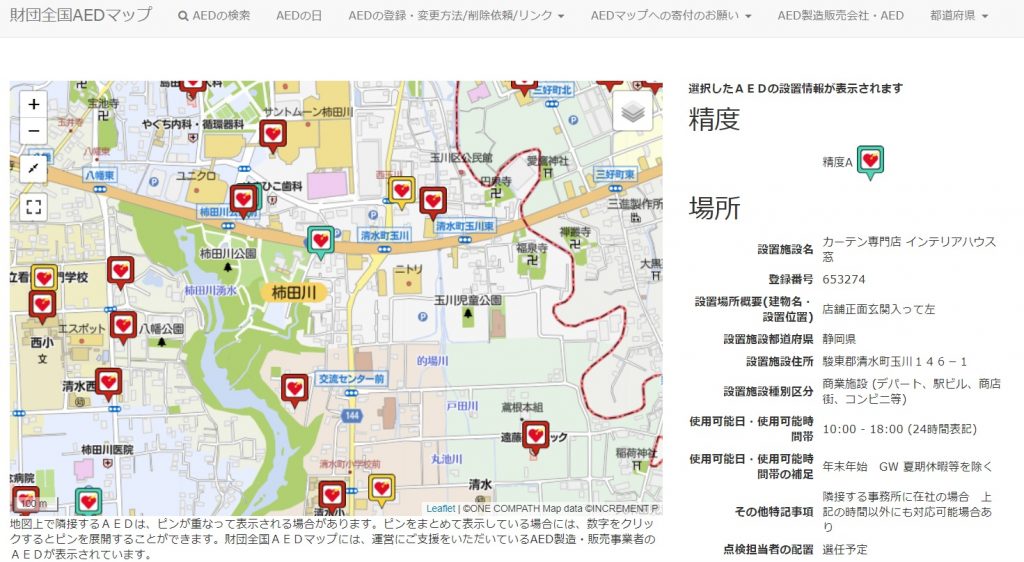Click the 精度A green marker icon
This screenshot has width=1024, height=562.
(x=870, y=161)
